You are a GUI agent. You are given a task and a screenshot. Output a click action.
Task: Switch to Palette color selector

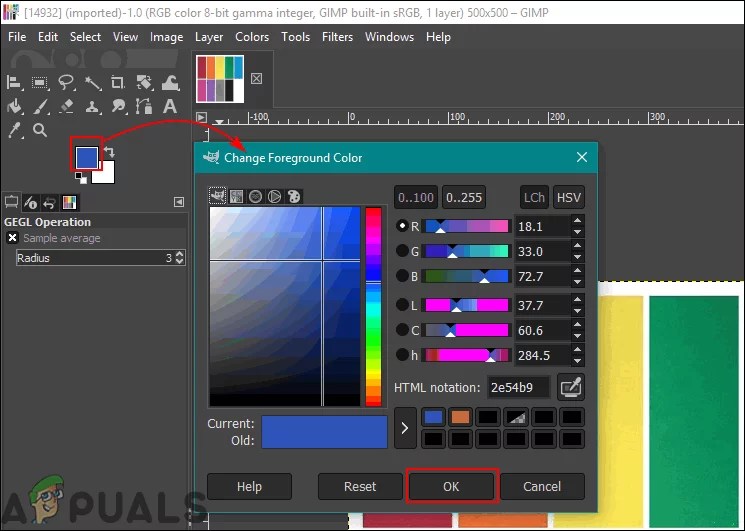[294, 196]
